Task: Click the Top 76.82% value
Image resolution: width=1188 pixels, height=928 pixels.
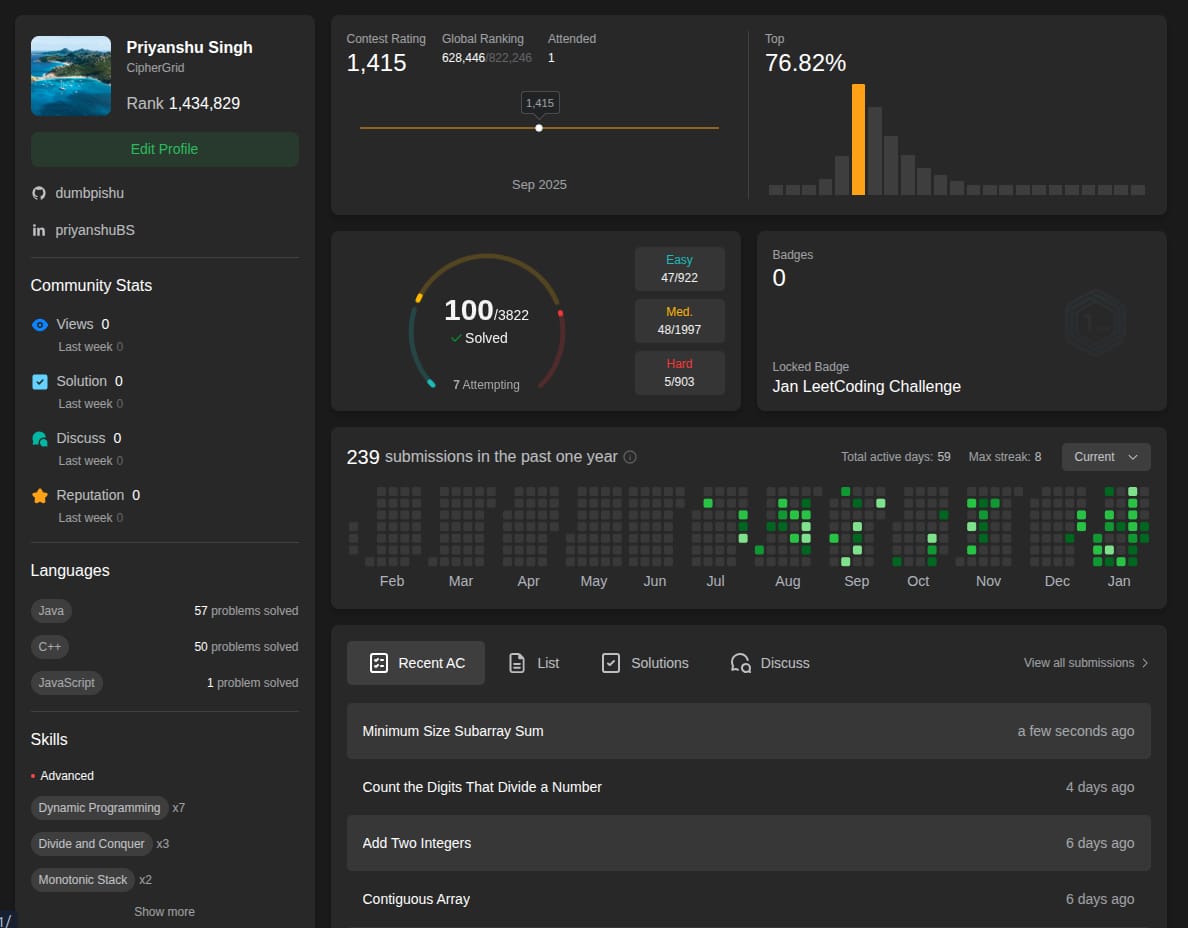Action: [x=805, y=63]
